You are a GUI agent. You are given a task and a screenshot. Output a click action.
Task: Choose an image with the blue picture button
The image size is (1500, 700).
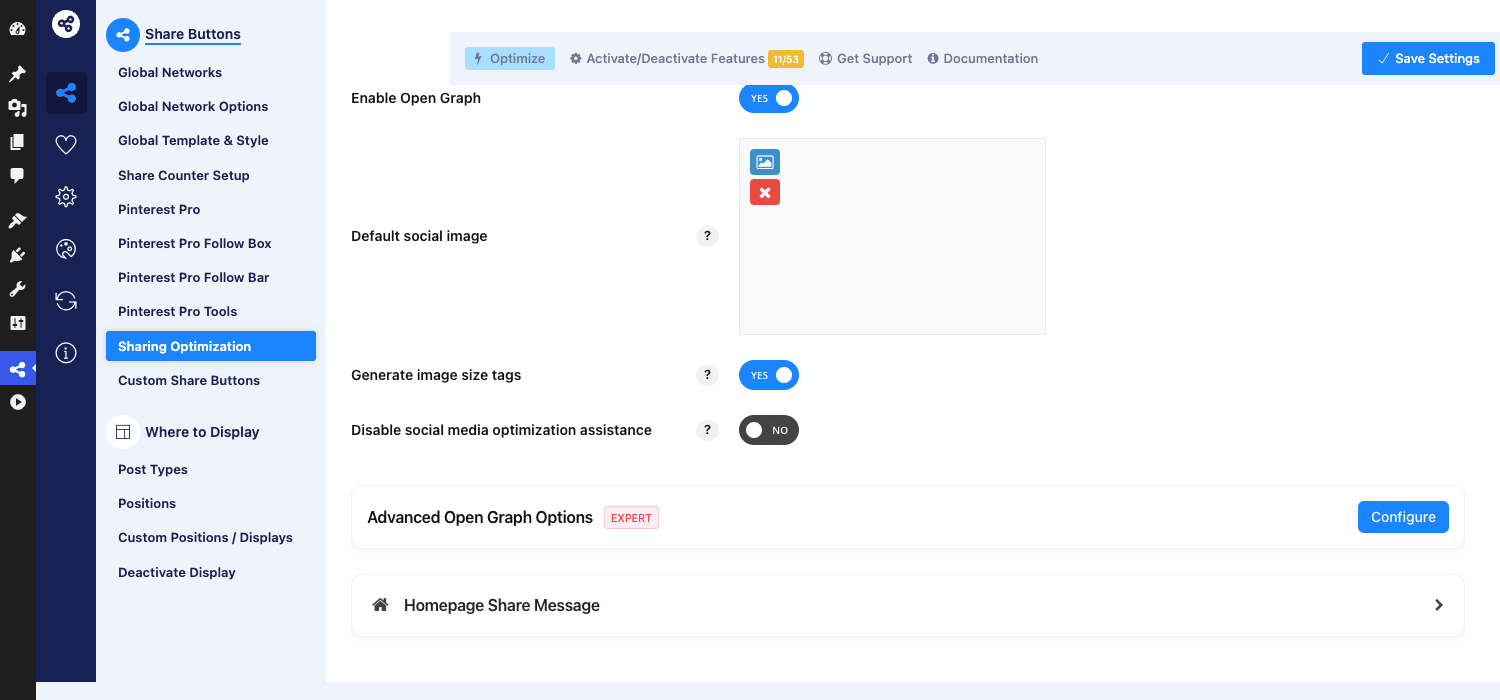pos(765,162)
